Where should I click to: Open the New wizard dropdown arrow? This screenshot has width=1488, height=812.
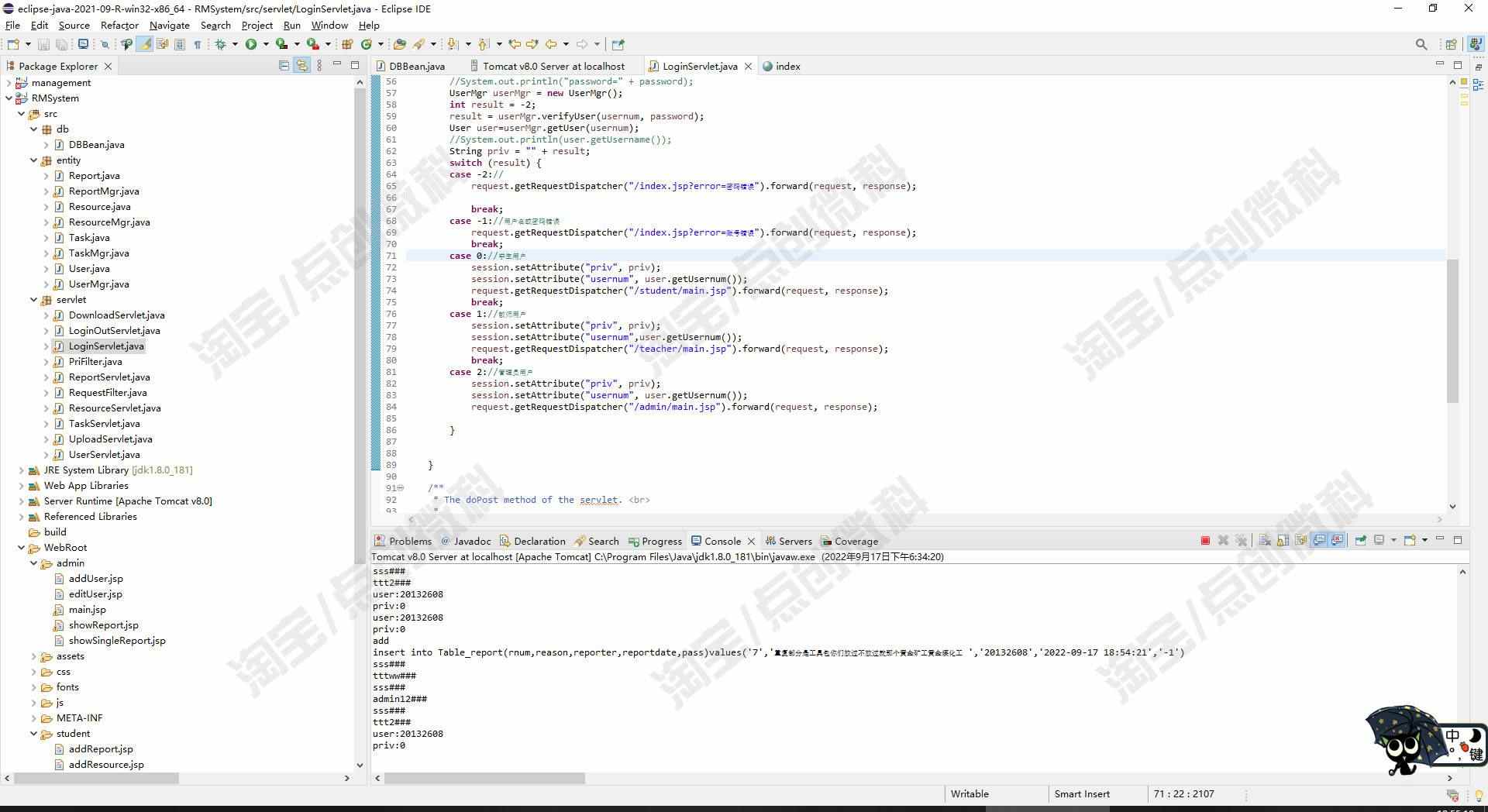[x=28, y=44]
